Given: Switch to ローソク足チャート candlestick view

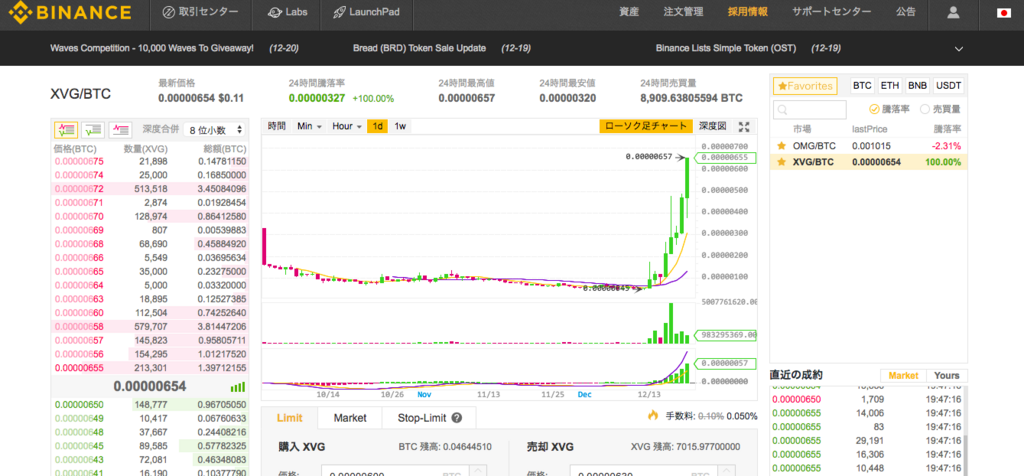Looking at the screenshot, I should [x=646, y=126].
